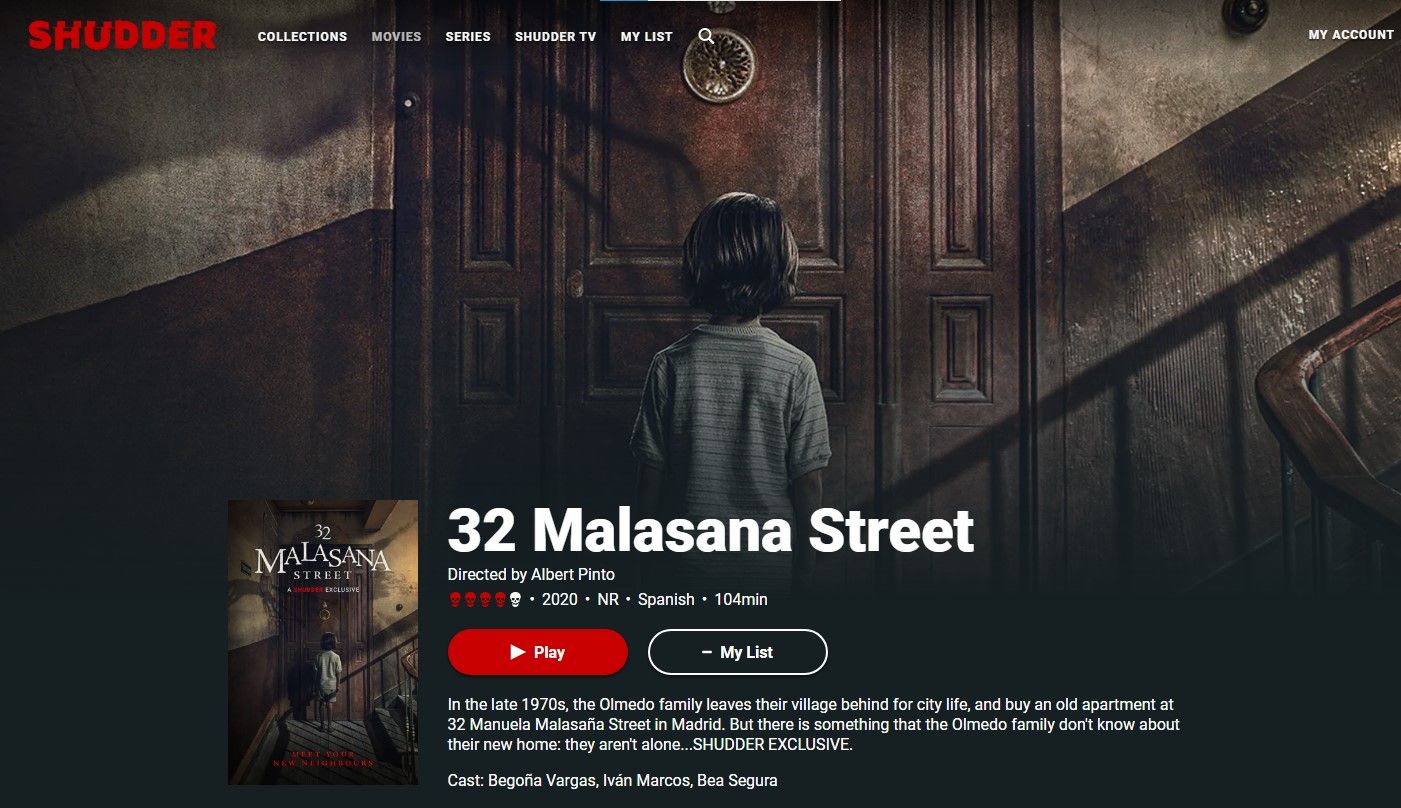Open the My Account menu

pyautogui.click(x=1351, y=34)
